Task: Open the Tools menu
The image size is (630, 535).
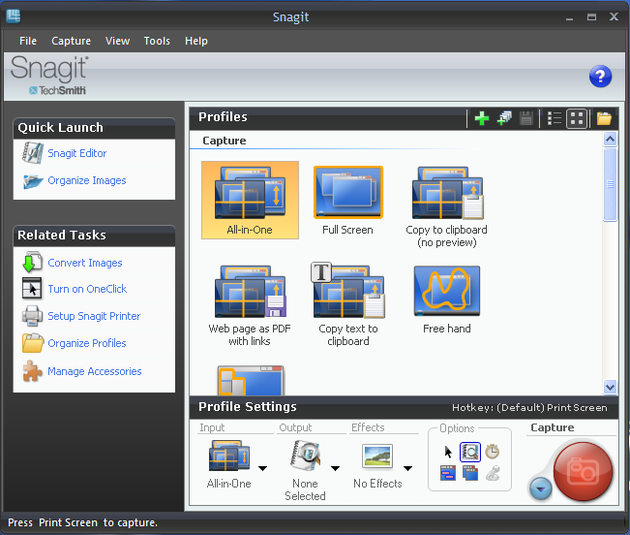Action: click(157, 41)
